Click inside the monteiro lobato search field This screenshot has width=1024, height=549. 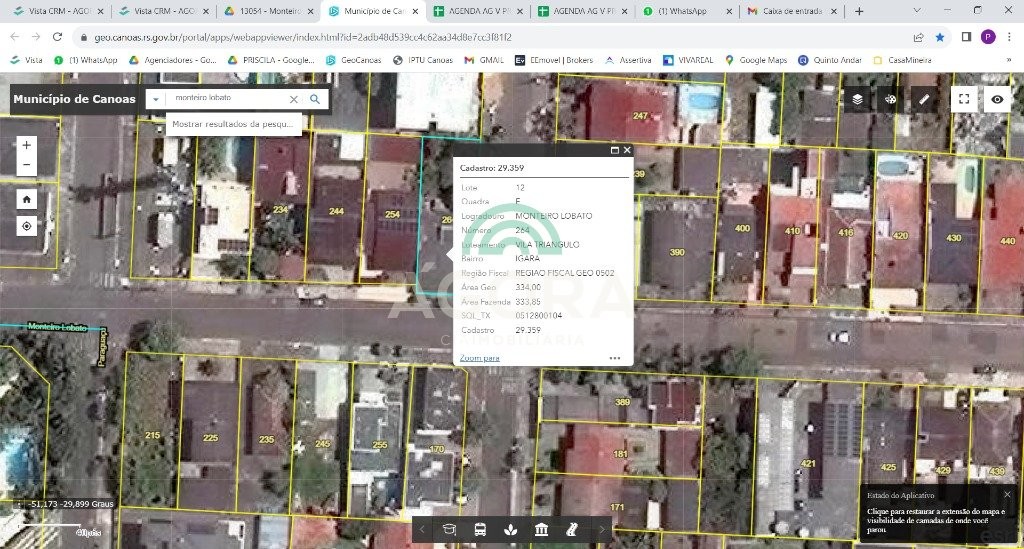pyautogui.click(x=225, y=99)
